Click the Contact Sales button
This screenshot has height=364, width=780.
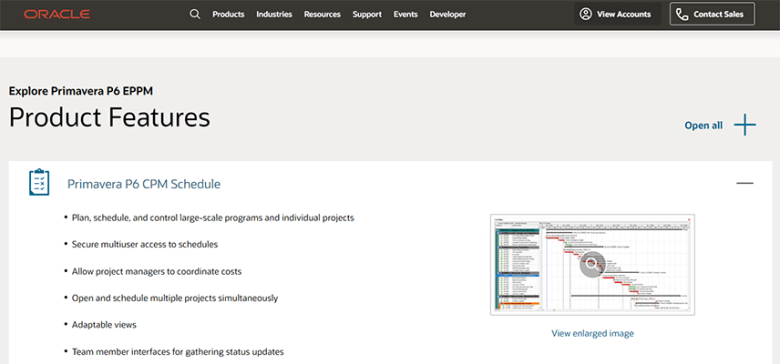pyautogui.click(x=712, y=14)
